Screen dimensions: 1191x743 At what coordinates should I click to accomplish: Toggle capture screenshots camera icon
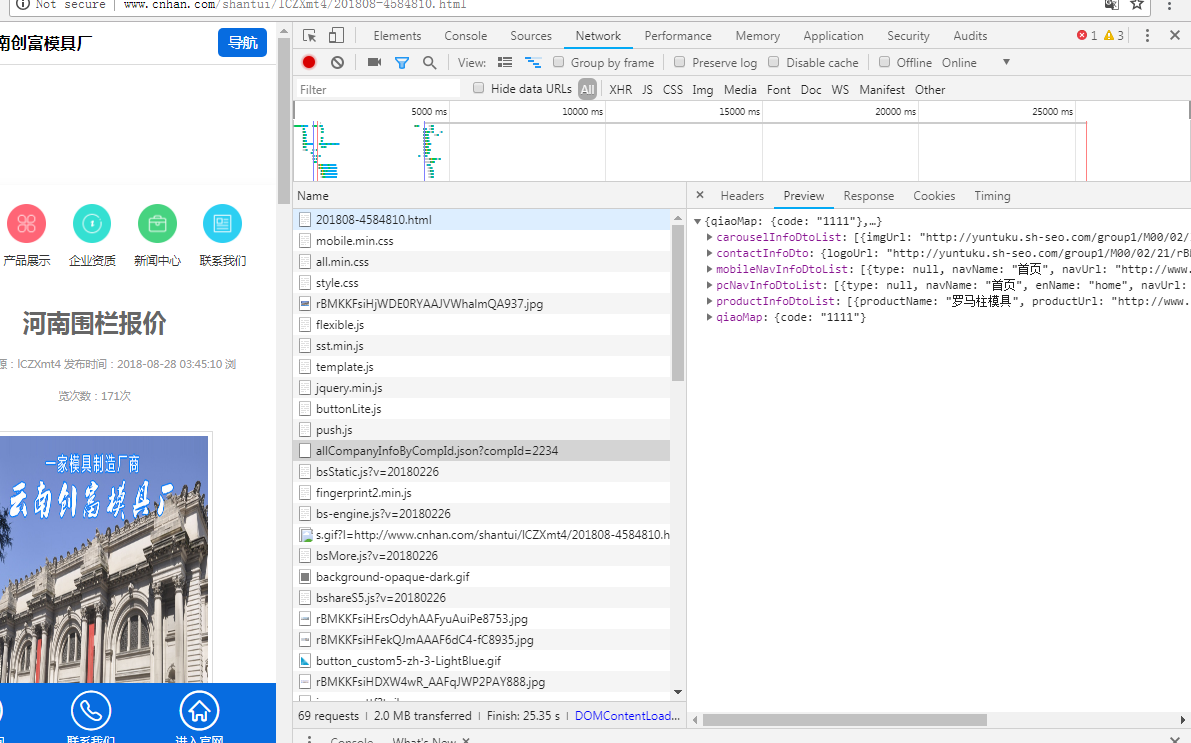(x=374, y=62)
